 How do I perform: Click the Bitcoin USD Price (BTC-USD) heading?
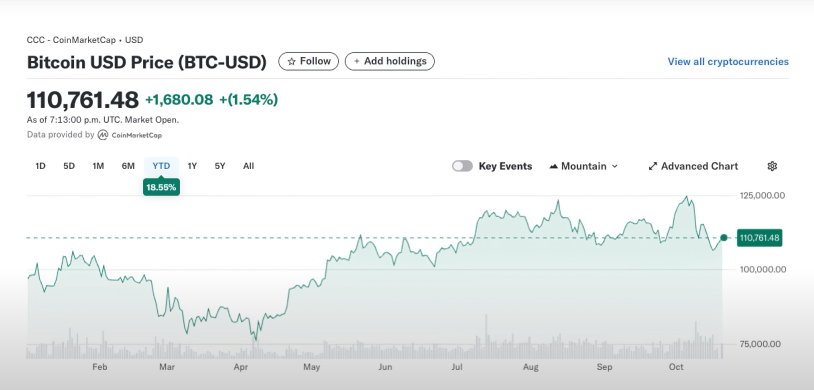click(147, 62)
